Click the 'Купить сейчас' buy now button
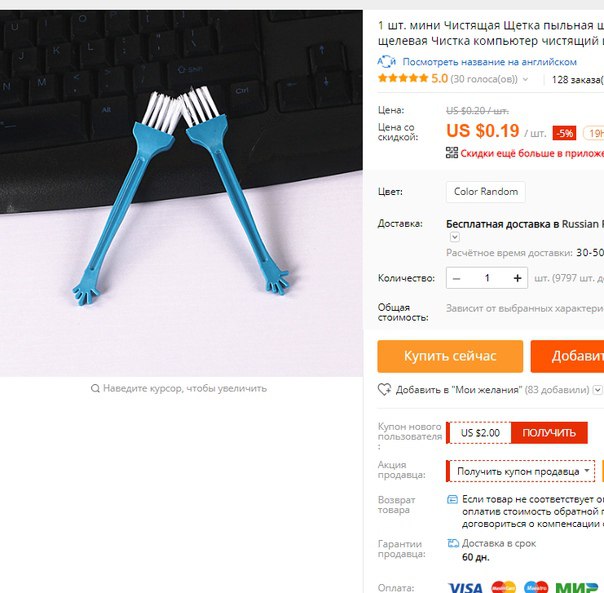604x593 pixels. 450,356
